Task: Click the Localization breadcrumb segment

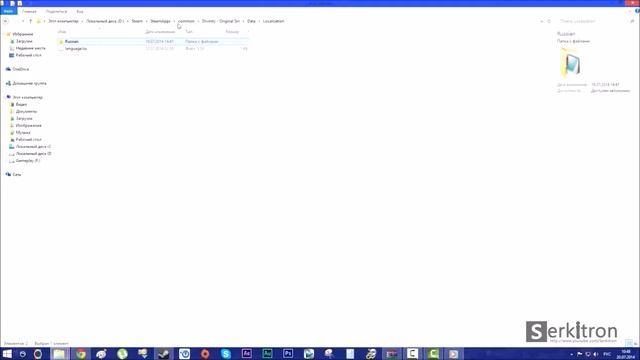Action: [x=273, y=21]
